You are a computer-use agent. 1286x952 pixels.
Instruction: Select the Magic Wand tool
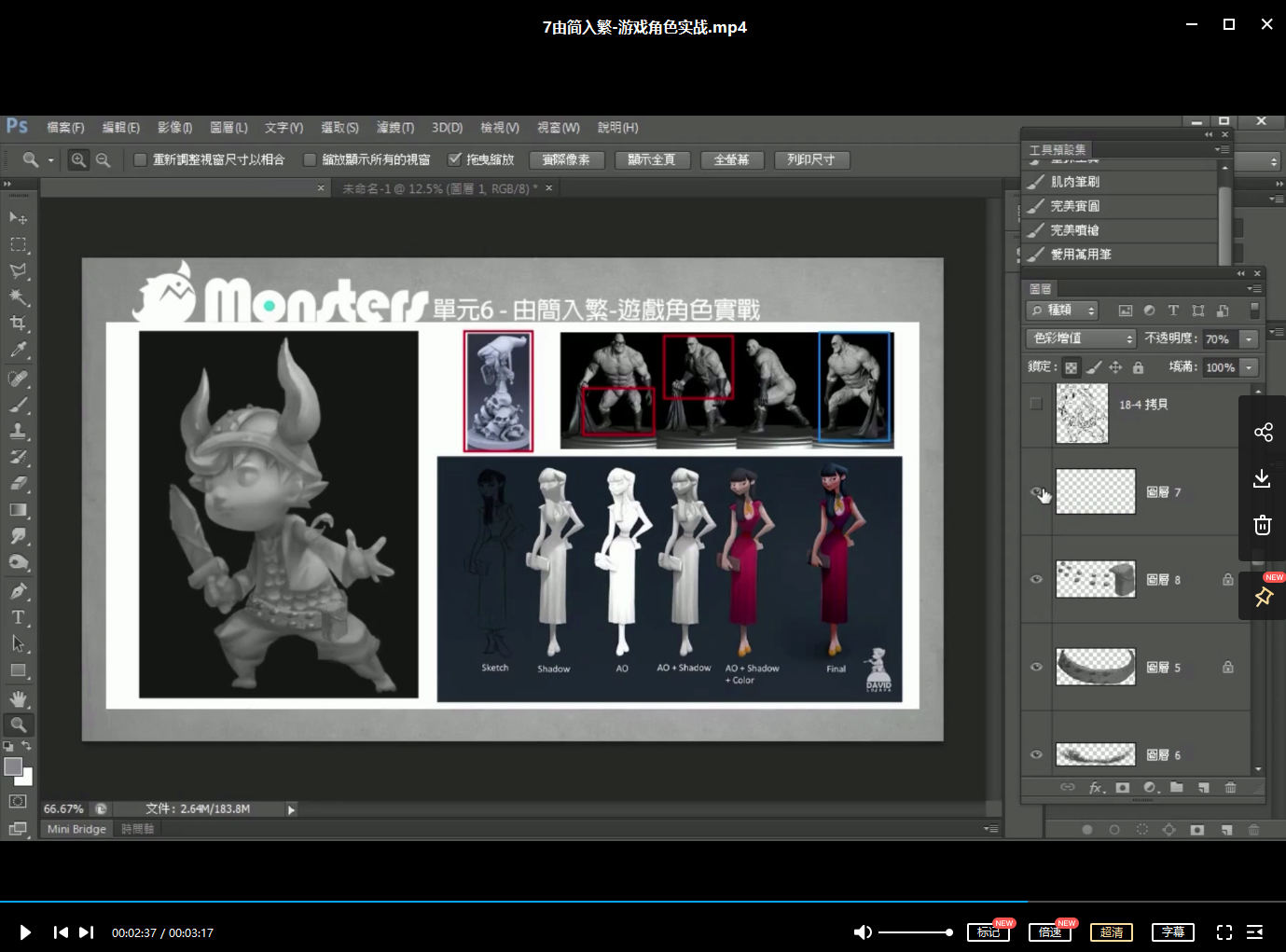[x=18, y=297]
